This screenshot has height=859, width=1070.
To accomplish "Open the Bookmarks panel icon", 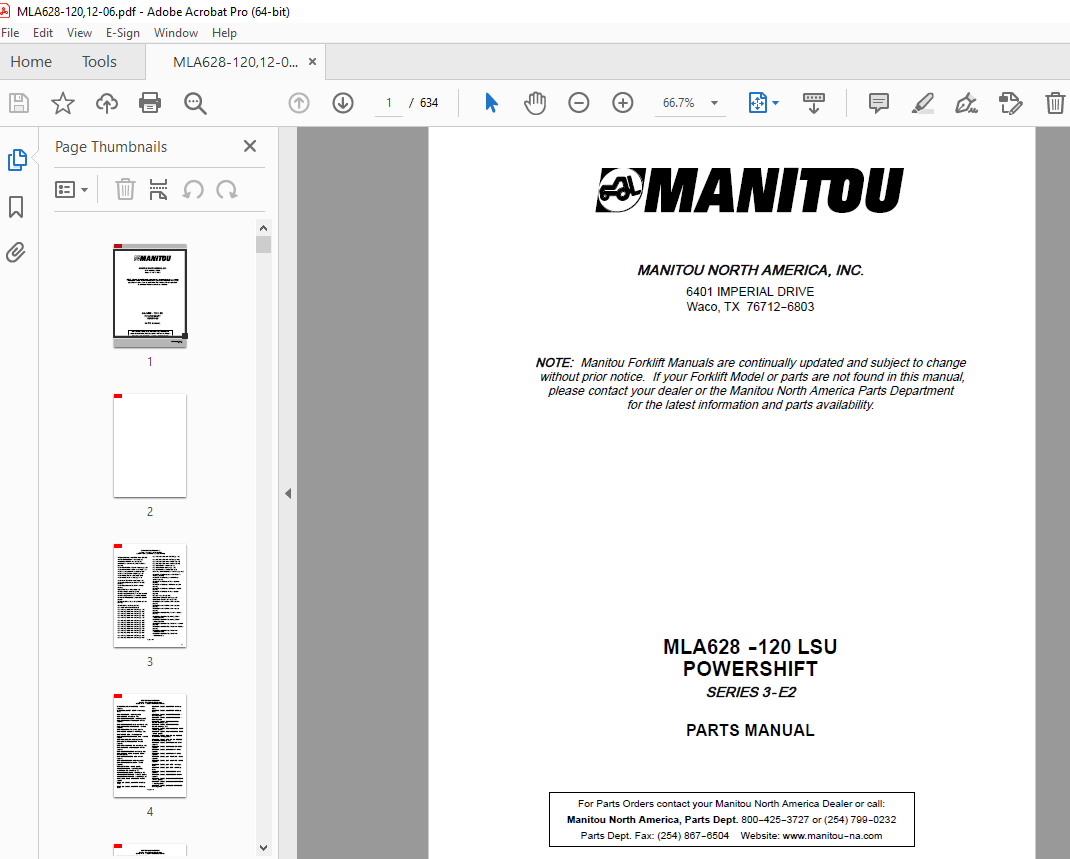I will tap(16, 207).
